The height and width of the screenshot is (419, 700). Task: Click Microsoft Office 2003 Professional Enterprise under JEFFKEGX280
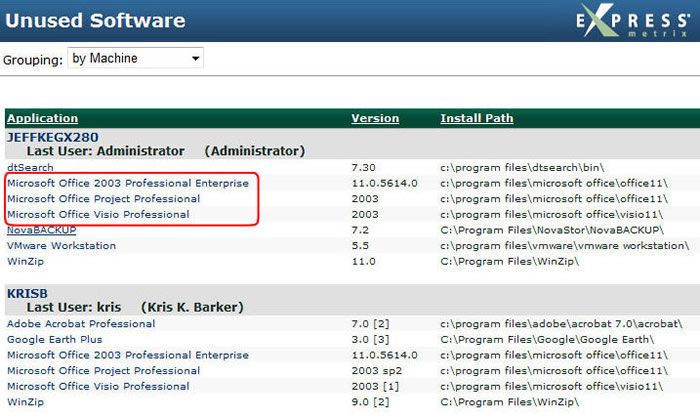(x=128, y=183)
